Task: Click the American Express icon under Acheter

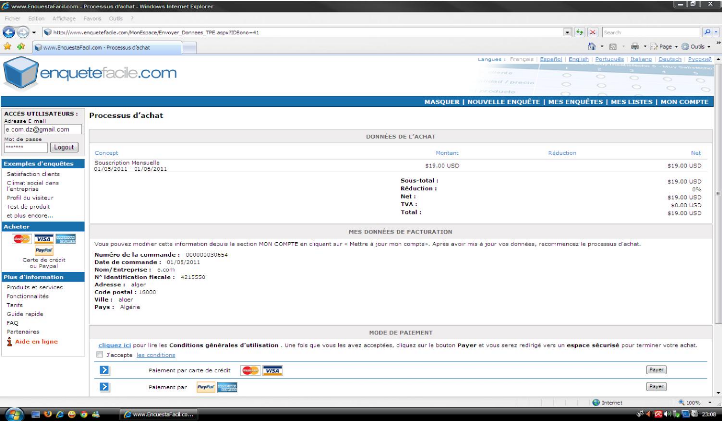Action: [x=66, y=239]
